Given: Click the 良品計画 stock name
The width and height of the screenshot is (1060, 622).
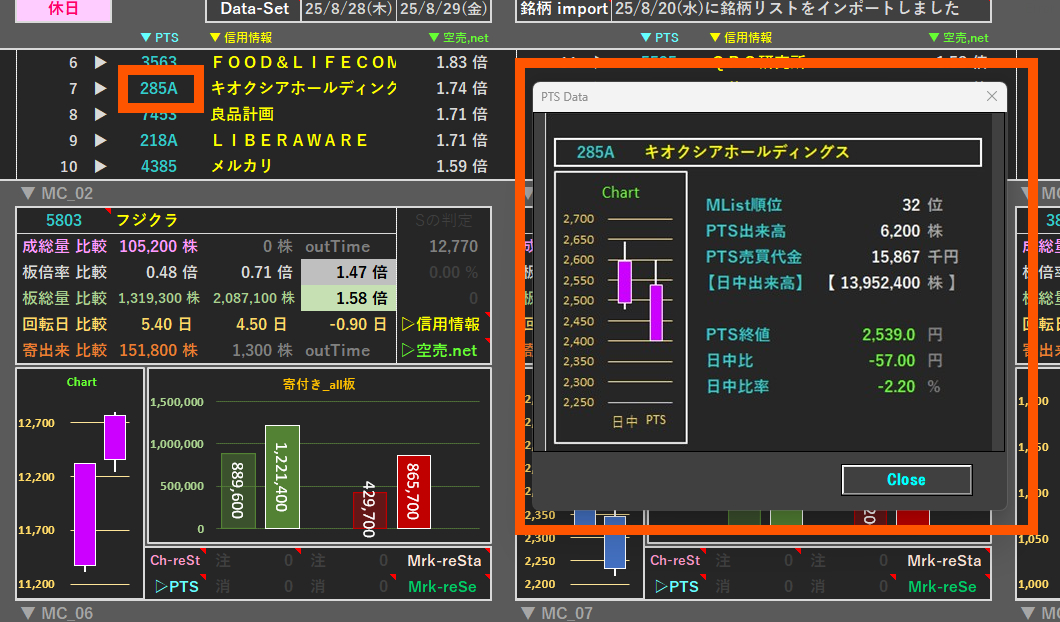Looking at the screenshot, I should (242, 114).
